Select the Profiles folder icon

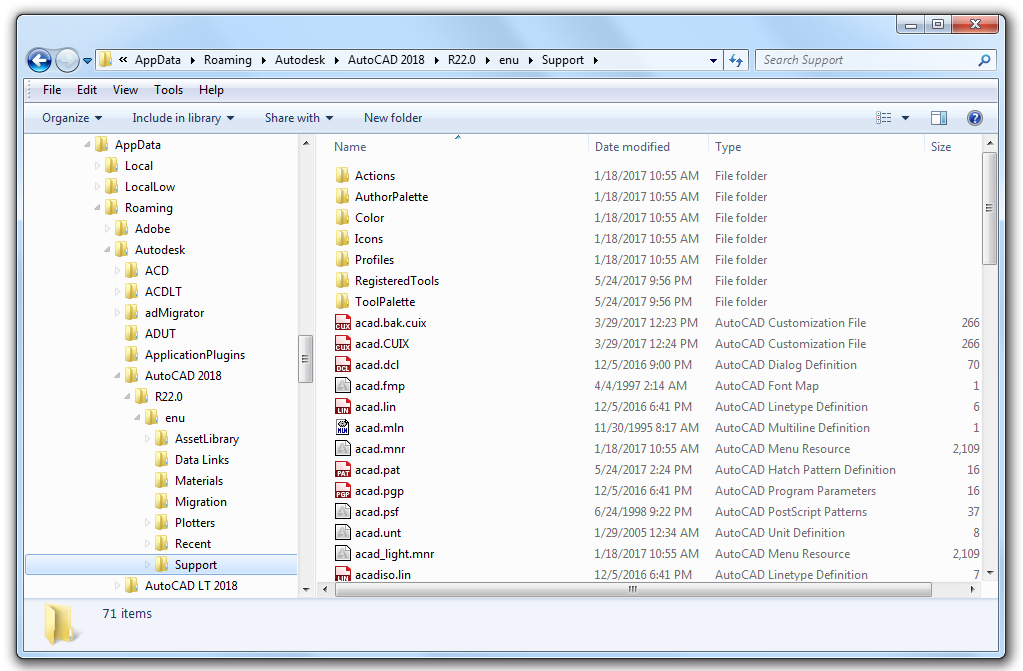coord(343,259)
